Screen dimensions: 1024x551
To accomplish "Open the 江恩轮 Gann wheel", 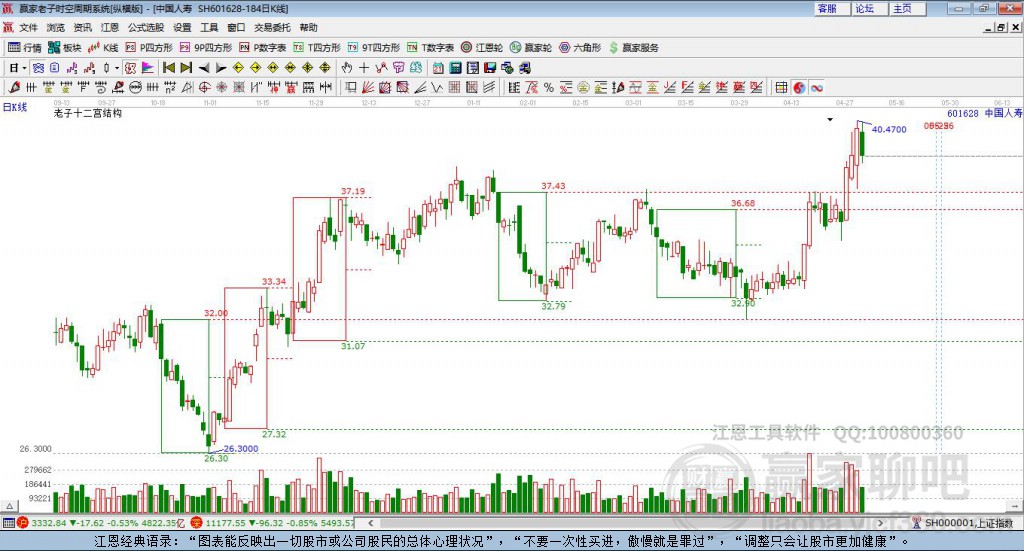I will point(482,48).
